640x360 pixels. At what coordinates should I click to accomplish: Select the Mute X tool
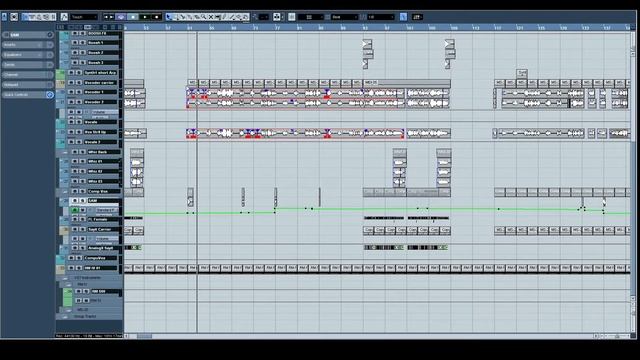pos(211,17)
